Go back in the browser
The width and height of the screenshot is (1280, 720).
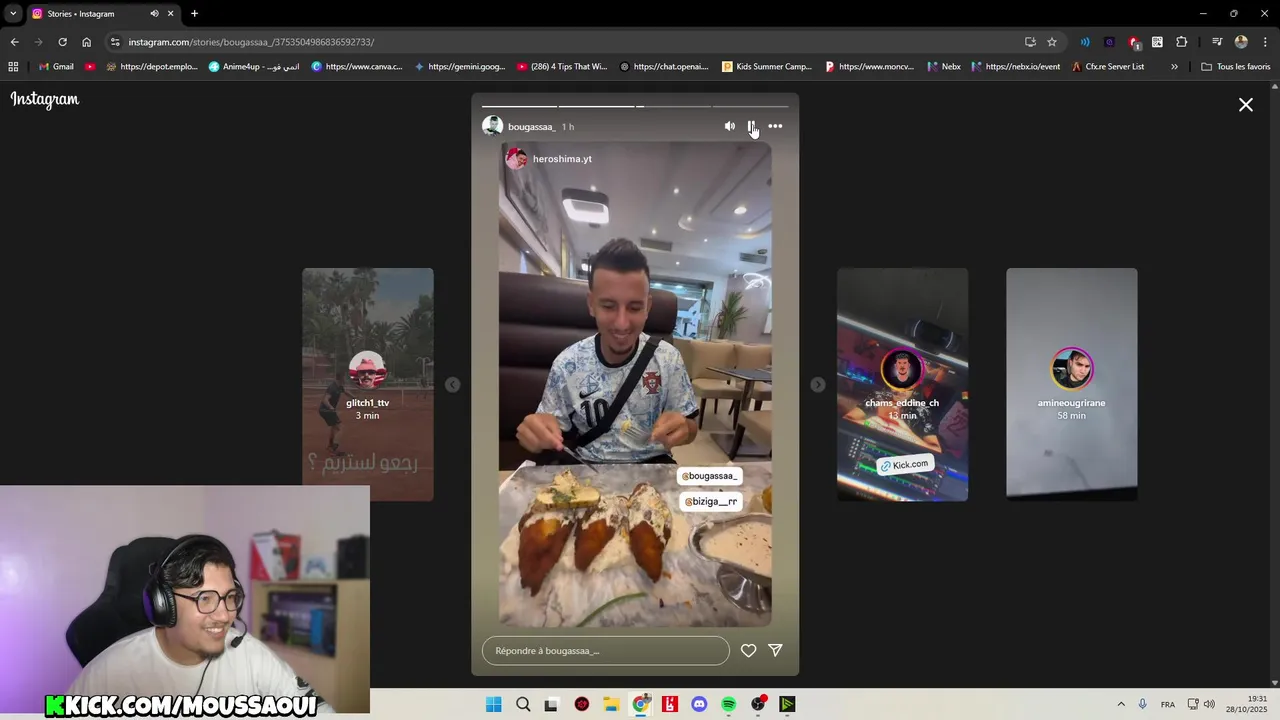click(14, 42)
